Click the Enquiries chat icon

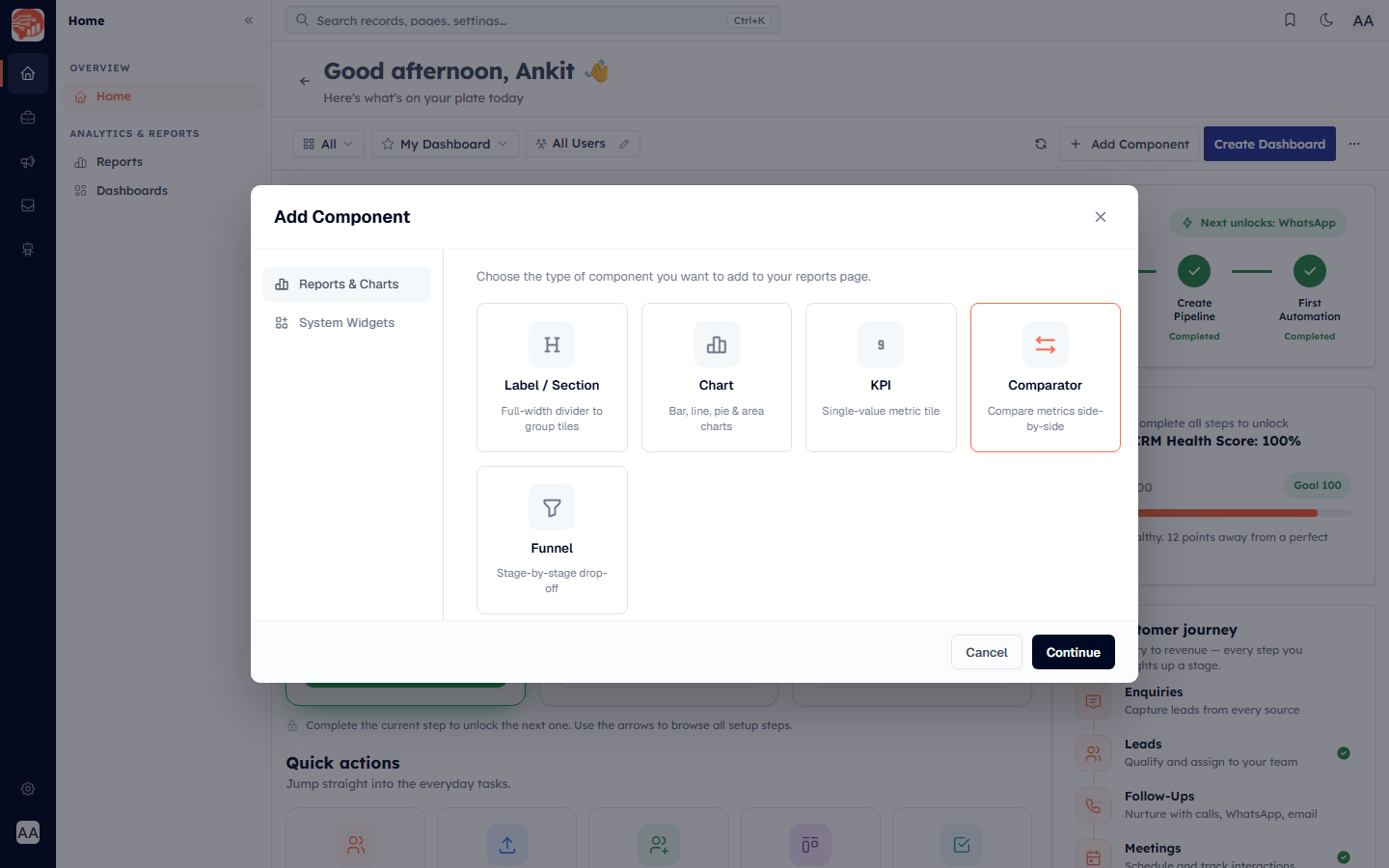pyautogui.click(x=1093, y=701)
